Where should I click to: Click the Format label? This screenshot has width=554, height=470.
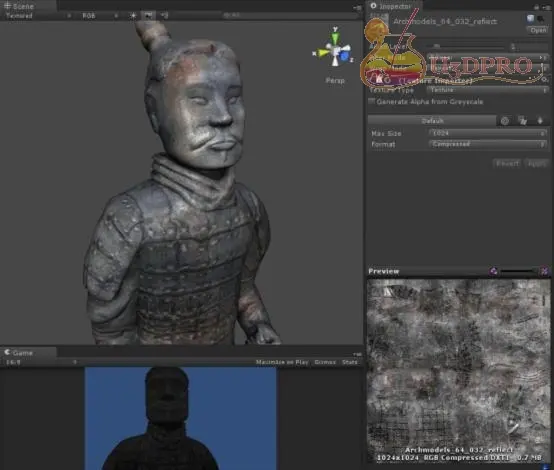pos(383,144)
